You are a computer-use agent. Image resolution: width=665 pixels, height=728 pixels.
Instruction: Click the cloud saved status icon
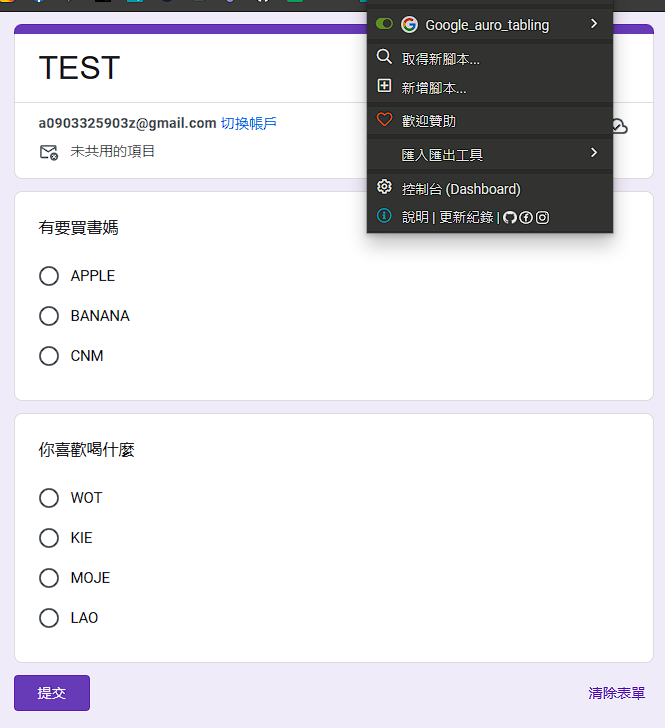[619, 126]
